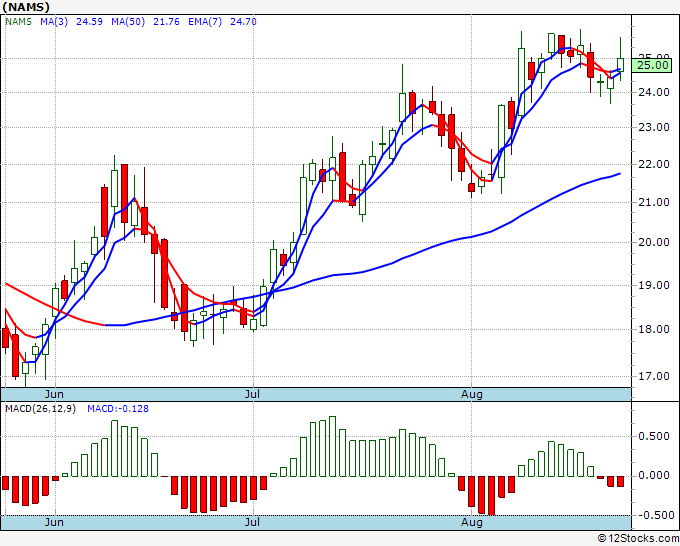Click Jul on the MACD date axis
The height and width of the screenshot is (546, 680).
pos(252,522)
